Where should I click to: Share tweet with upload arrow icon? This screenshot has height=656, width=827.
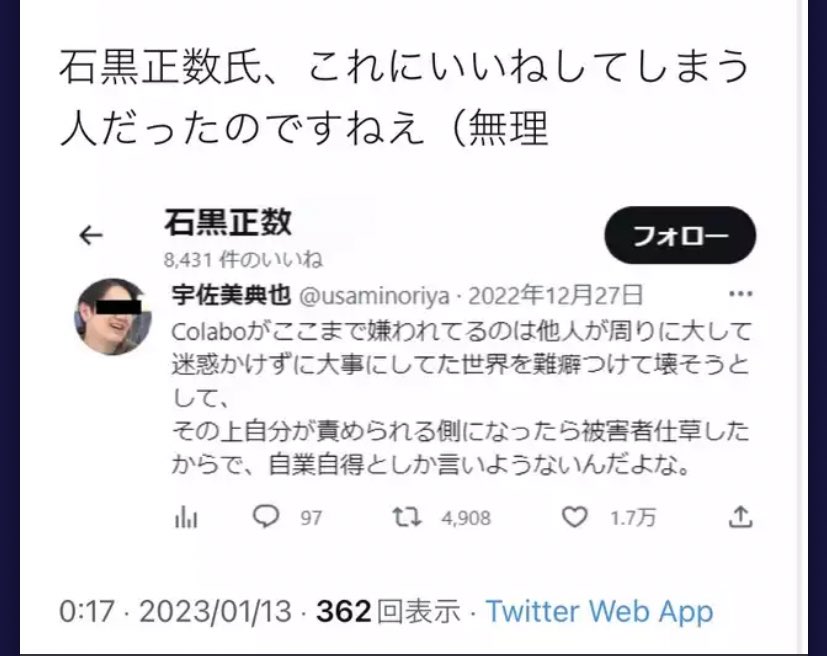tap(741, 517)
